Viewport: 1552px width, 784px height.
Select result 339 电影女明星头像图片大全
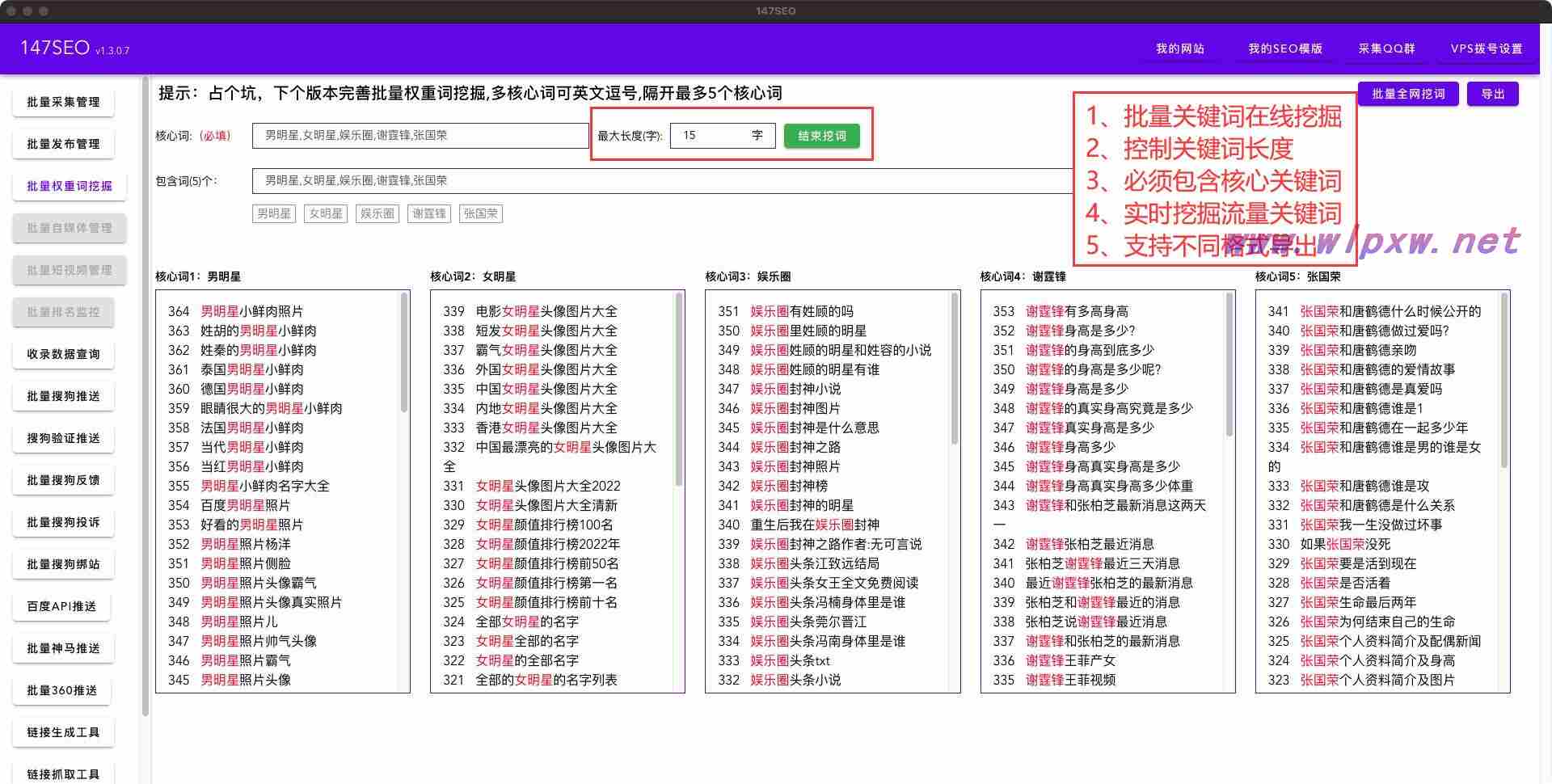tap(530, 311)
